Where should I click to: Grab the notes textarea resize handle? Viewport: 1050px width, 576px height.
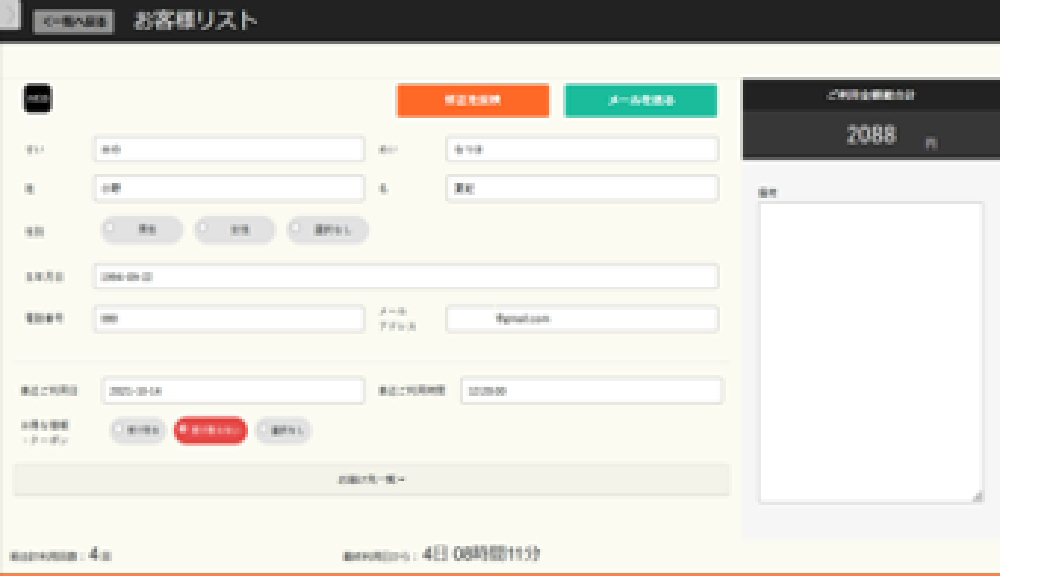click(x=977, y=496)
